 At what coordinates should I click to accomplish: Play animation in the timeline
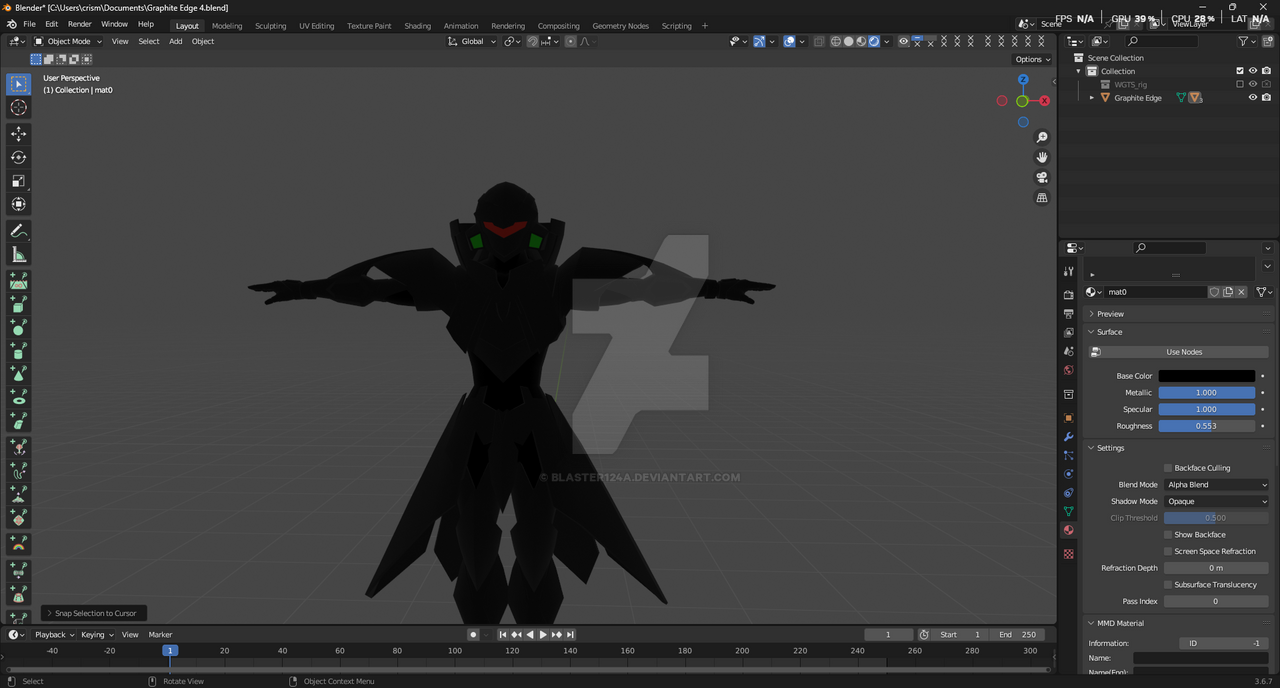543,634
